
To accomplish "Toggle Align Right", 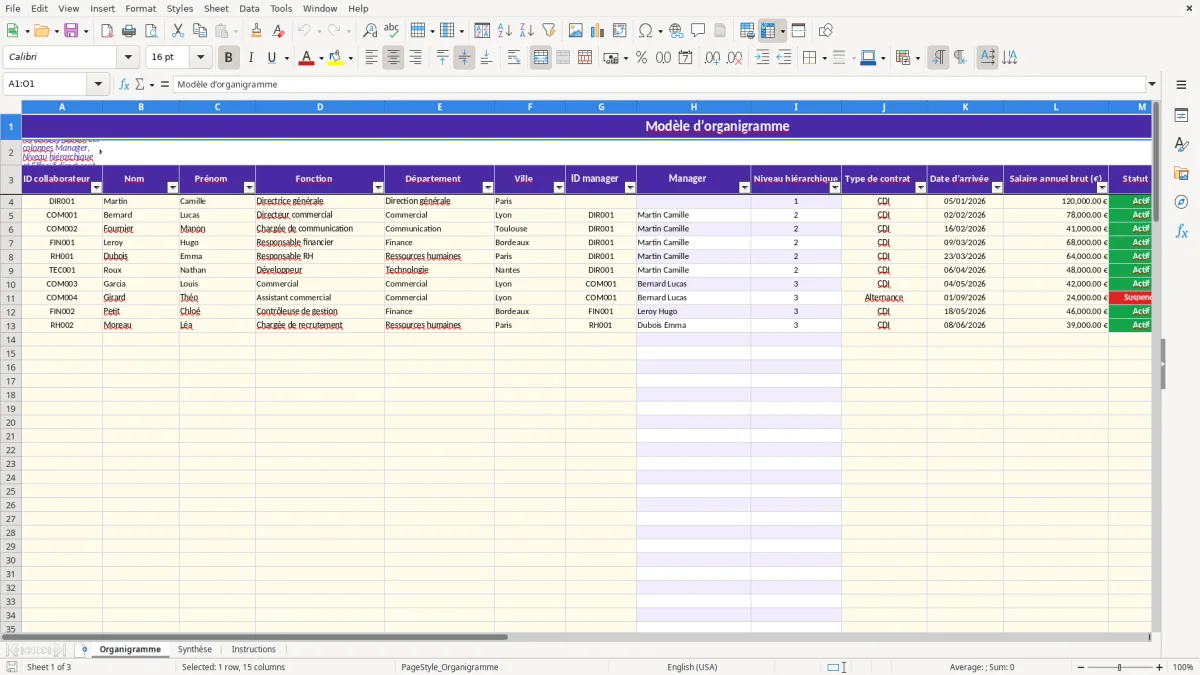I will (415, 58).
